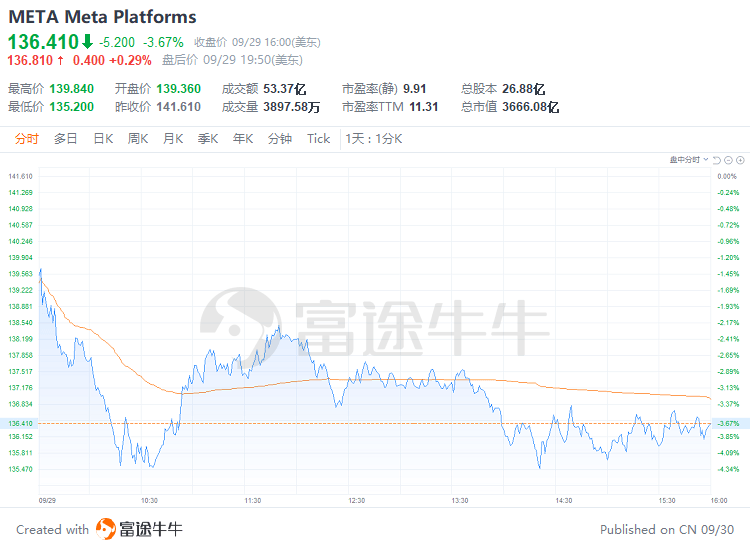
Task: Click the 开盘价 139.360 value
Action: [178, 89]
